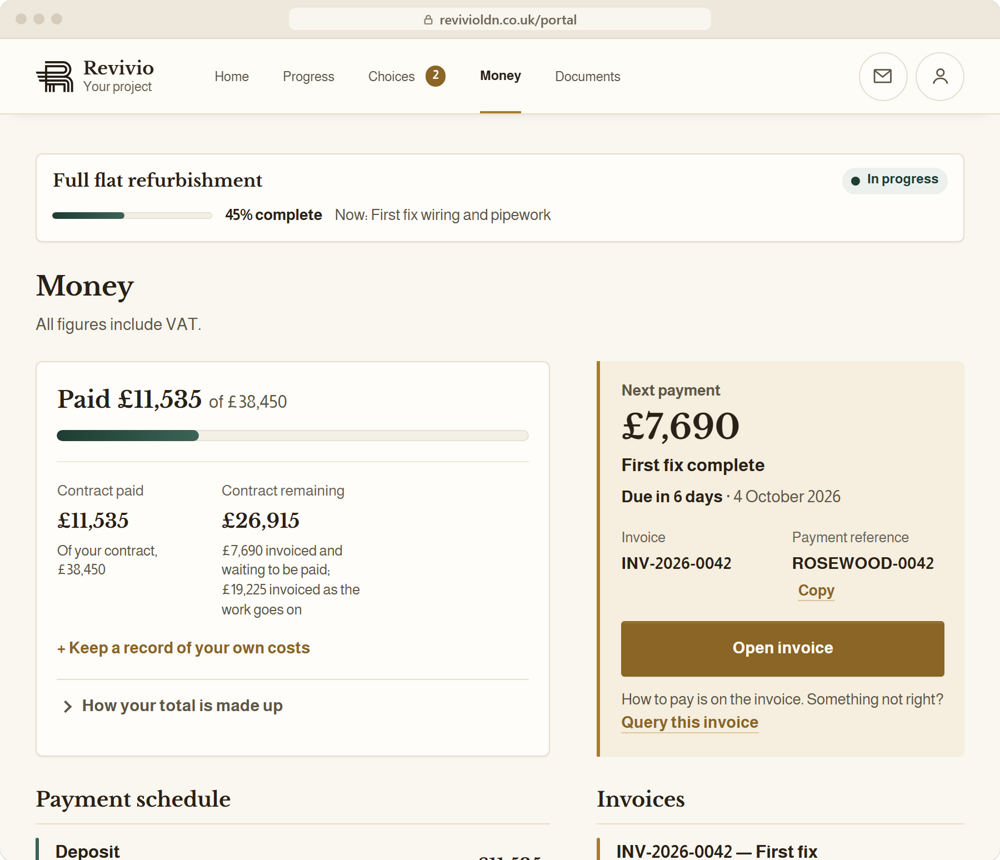Click 'INV-2026-0042 — First fix' invoice row

click(x=781, y=850)
